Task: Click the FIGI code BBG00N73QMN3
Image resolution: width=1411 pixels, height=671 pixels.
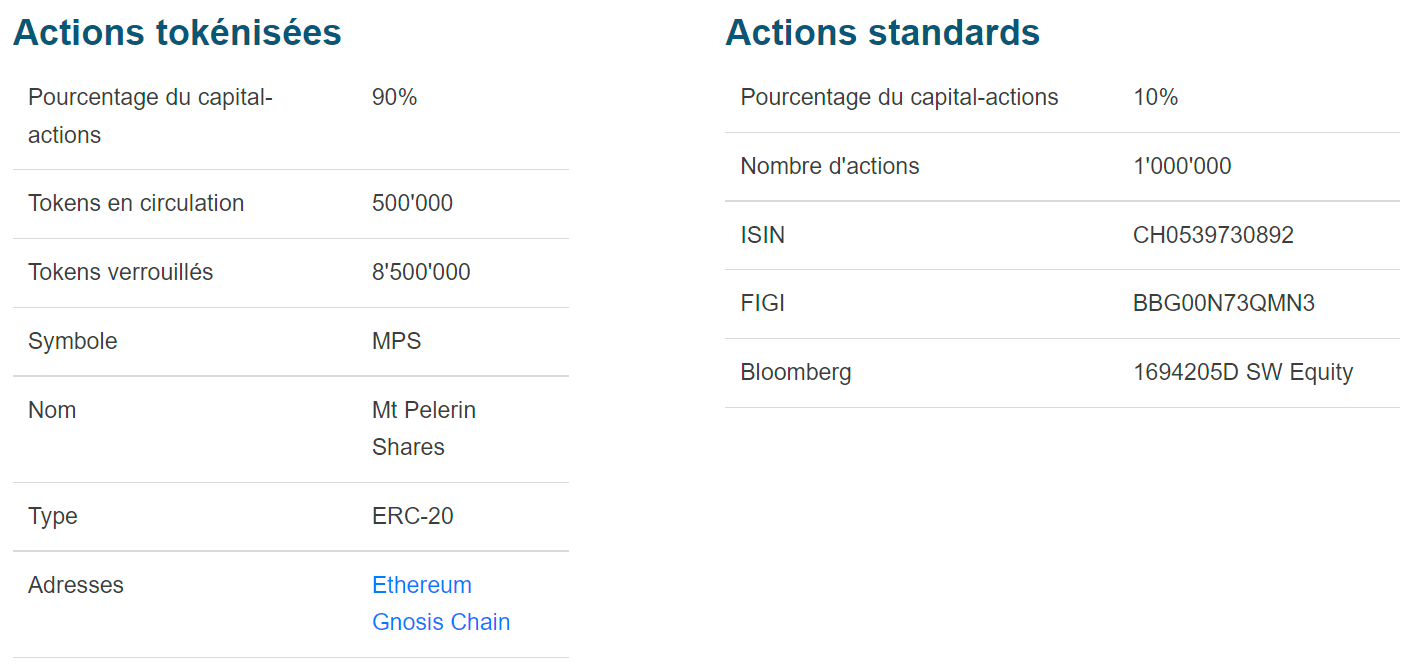Action: 1223,303
